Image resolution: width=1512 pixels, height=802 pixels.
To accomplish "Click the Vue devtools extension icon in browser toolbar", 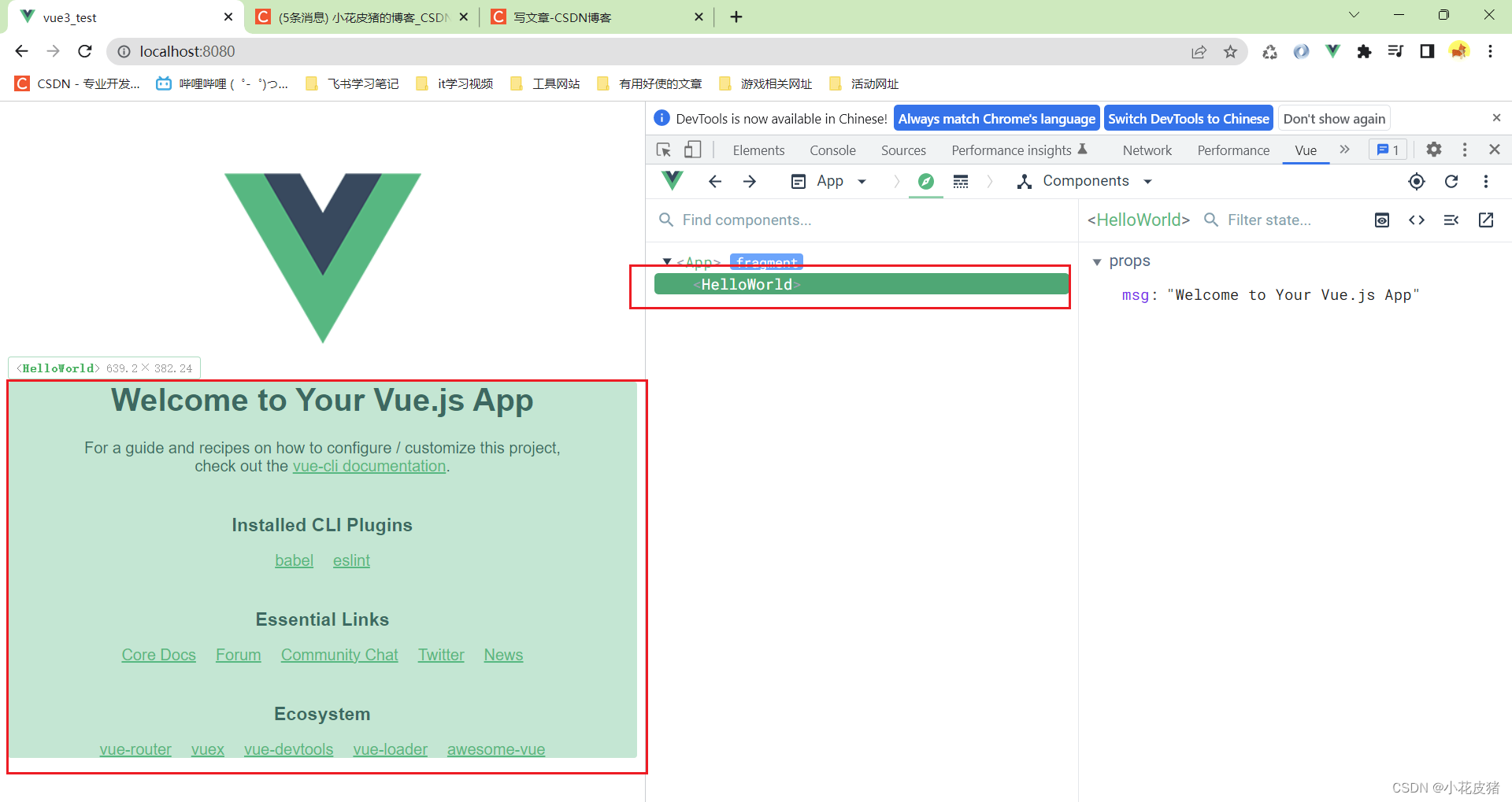I will (1332, 51).
